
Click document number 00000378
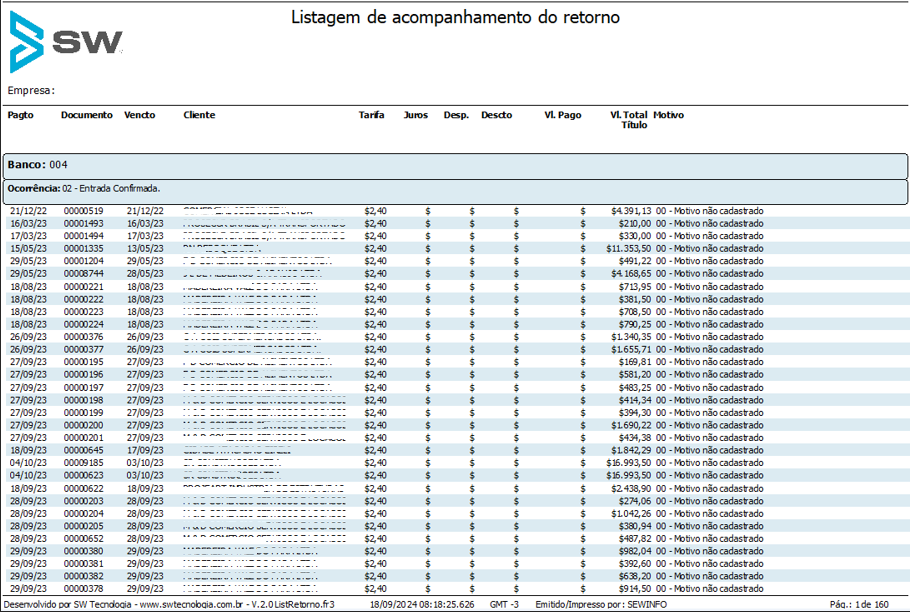(x=84, y=589)
